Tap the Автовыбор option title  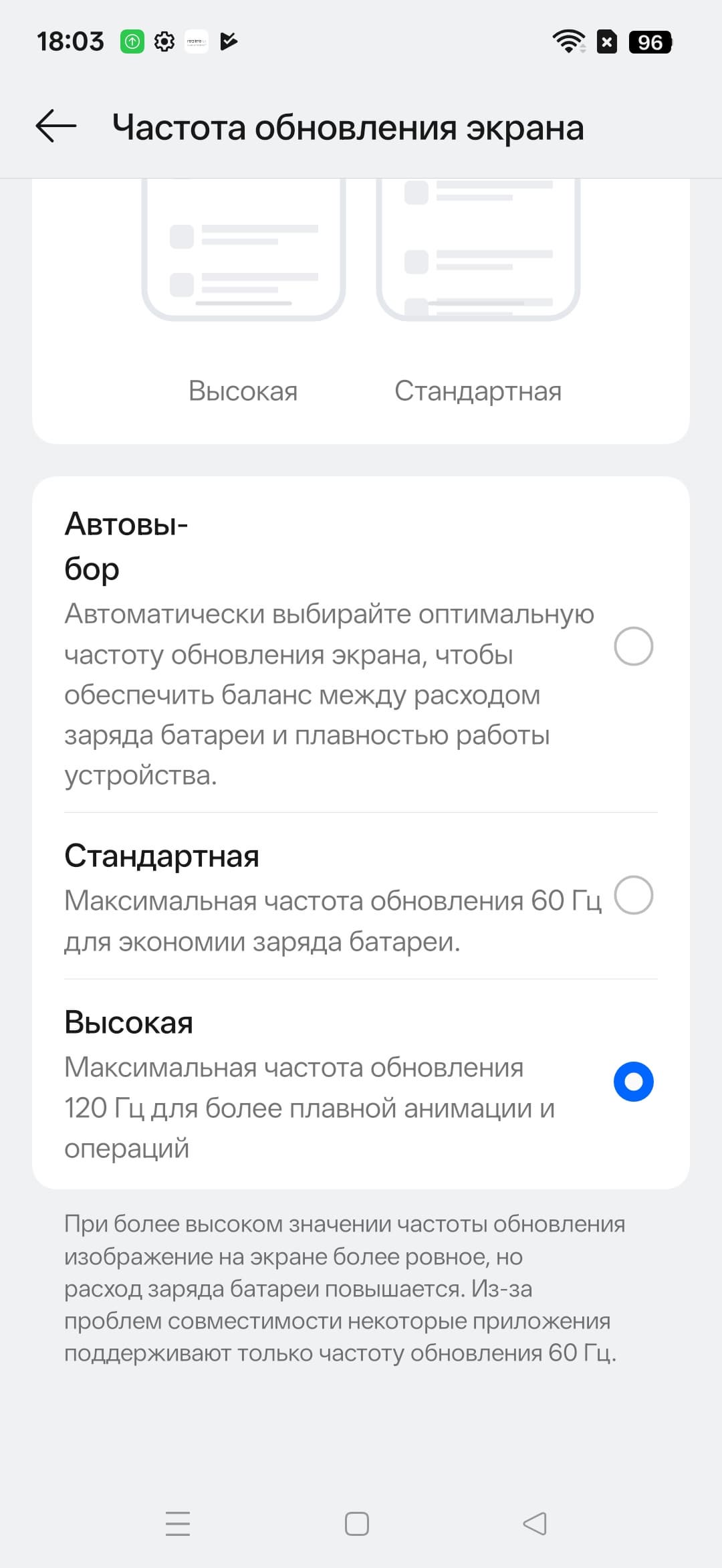point(126,546)
